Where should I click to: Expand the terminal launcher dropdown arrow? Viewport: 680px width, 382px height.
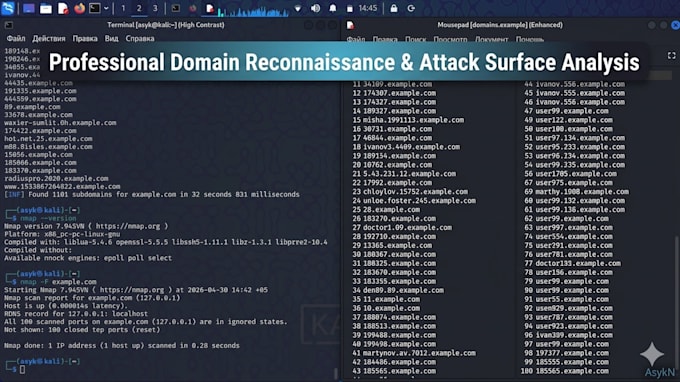(106, 8)
